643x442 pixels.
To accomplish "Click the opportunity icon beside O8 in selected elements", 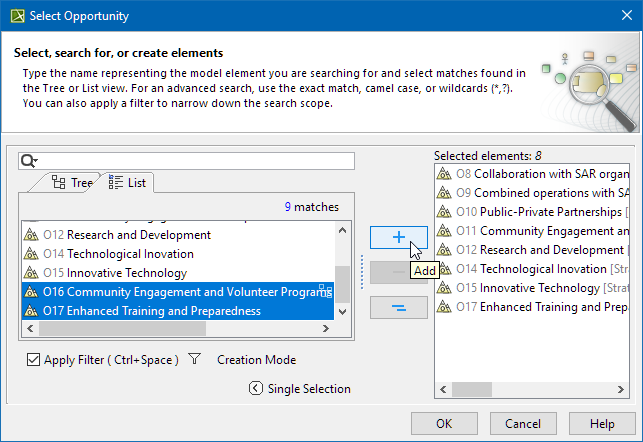I will click(x=445, y=174).
